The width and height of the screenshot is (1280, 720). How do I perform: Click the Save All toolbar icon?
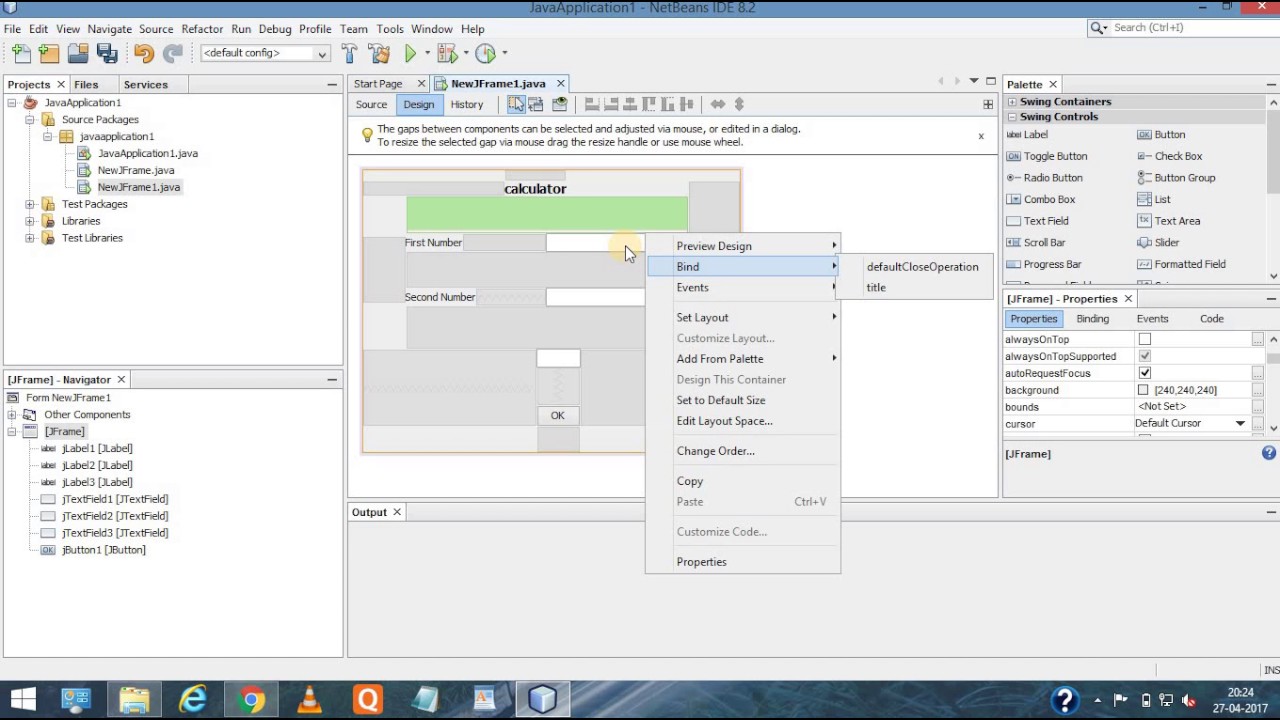pyautogui.click(x=107, y=53)
